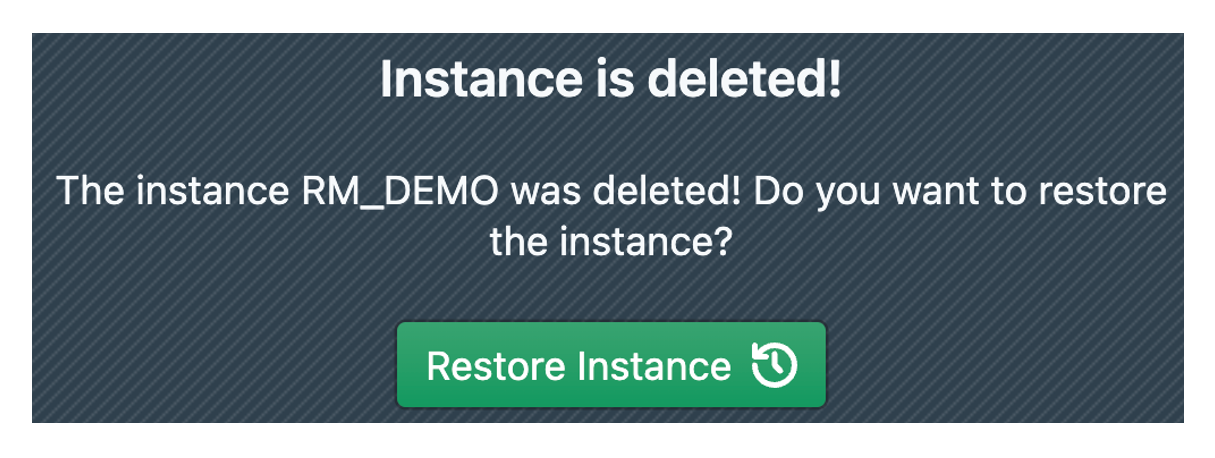Click the Restore Instance button
1215x458 pixels.
[x=611, y=365]
